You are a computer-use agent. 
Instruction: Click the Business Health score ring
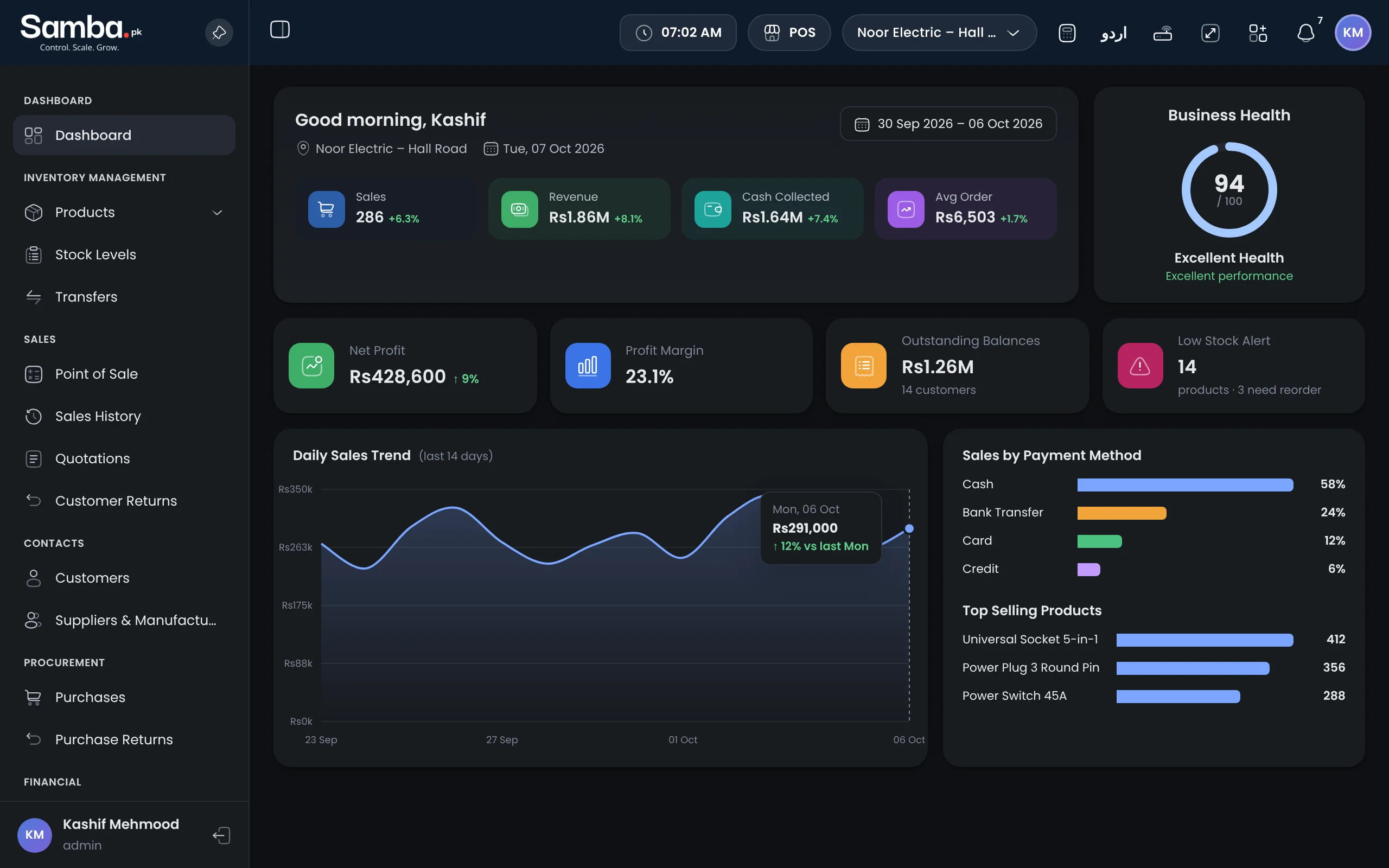[x=1229, y=189]
